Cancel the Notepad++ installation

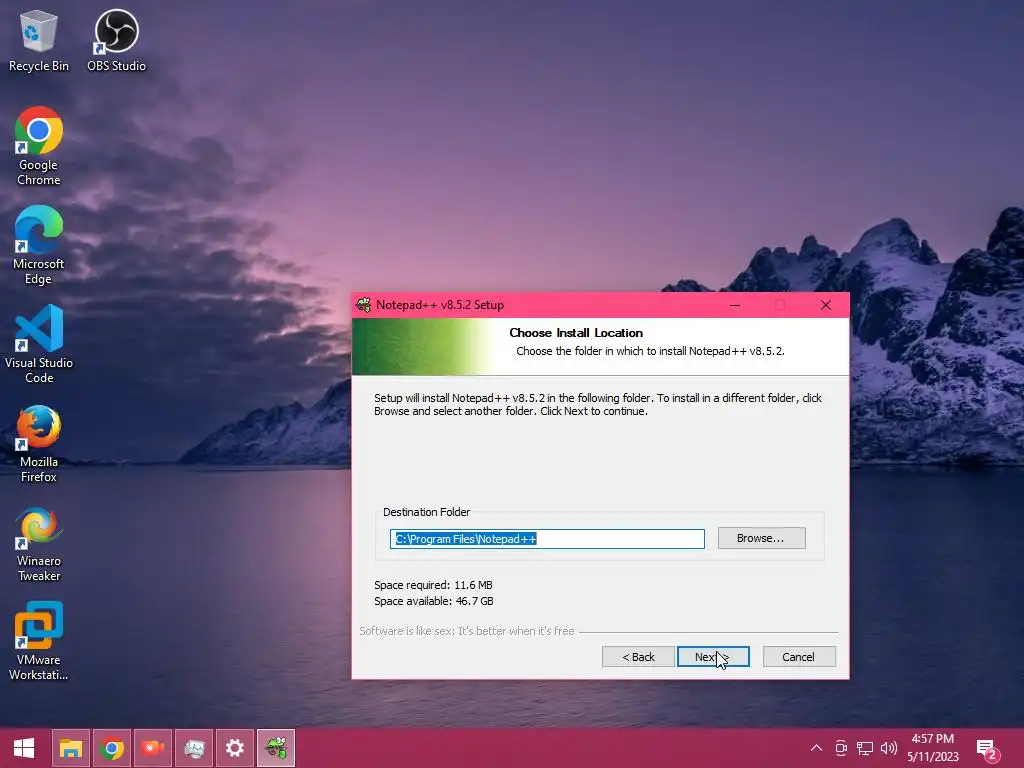coord(799,657)
